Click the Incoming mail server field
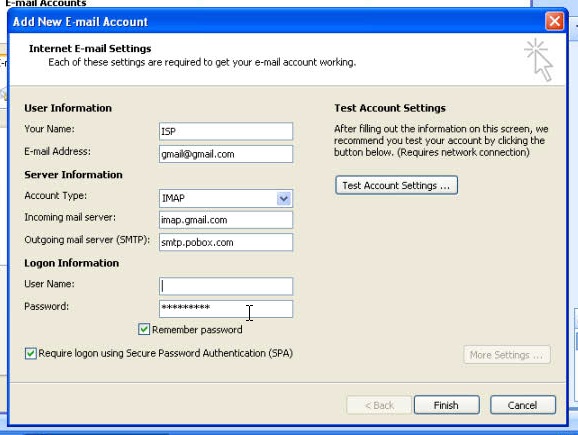 tap(226, 220)
